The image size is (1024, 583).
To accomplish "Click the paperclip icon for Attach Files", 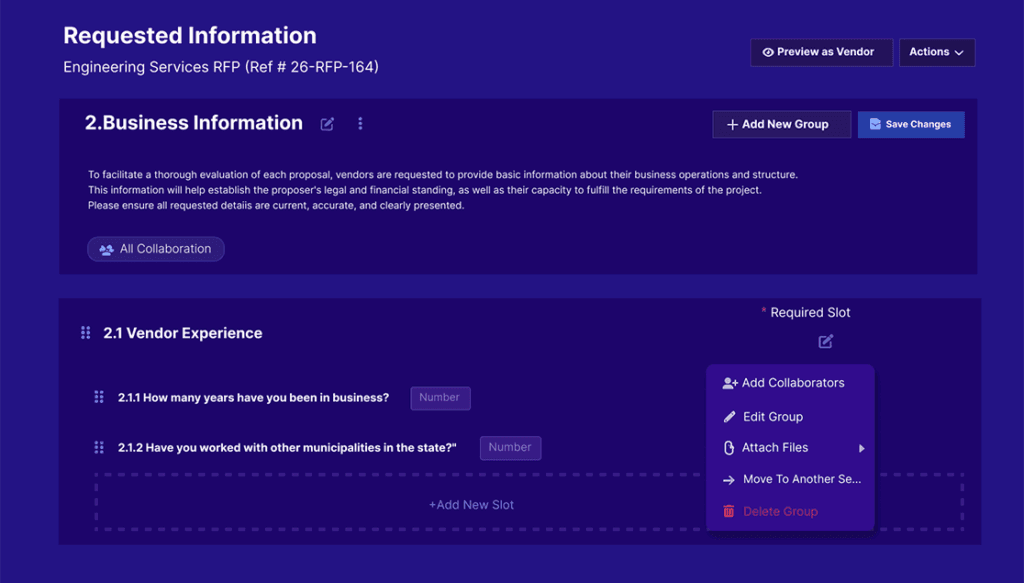I will coord(729,448).
